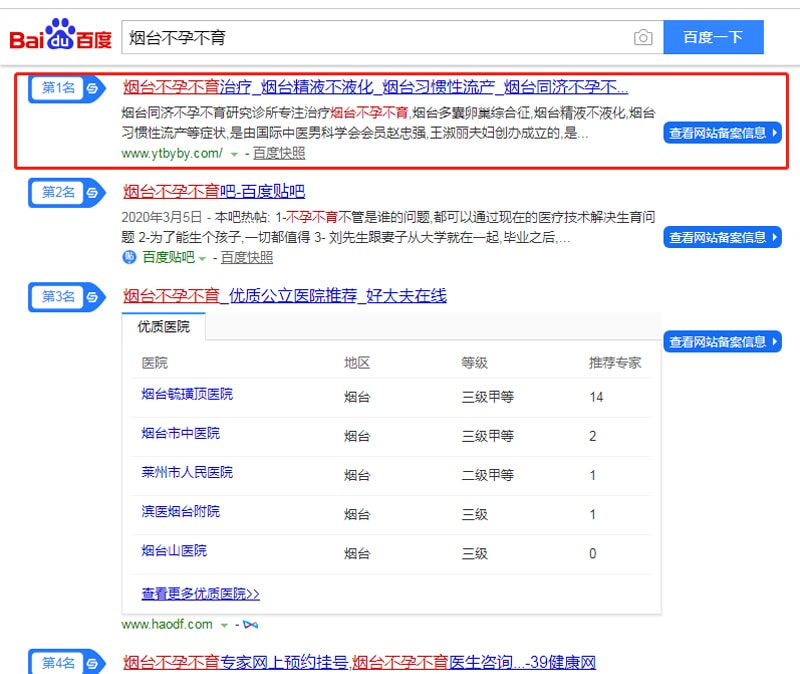The height and width of the screenshot is (674, 800).
Task: Expand dropdown arrow next to www.haodf.com
Action: [x=224, y=625]
